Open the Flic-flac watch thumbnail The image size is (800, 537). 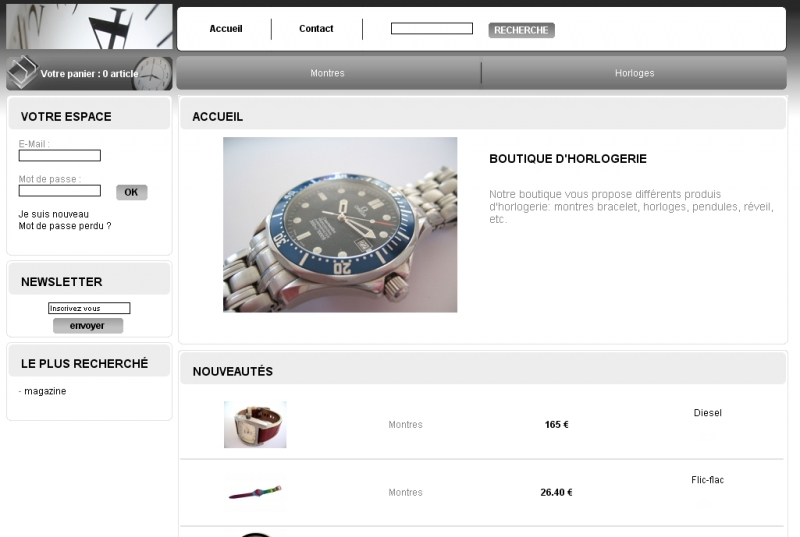click(255, 492)
